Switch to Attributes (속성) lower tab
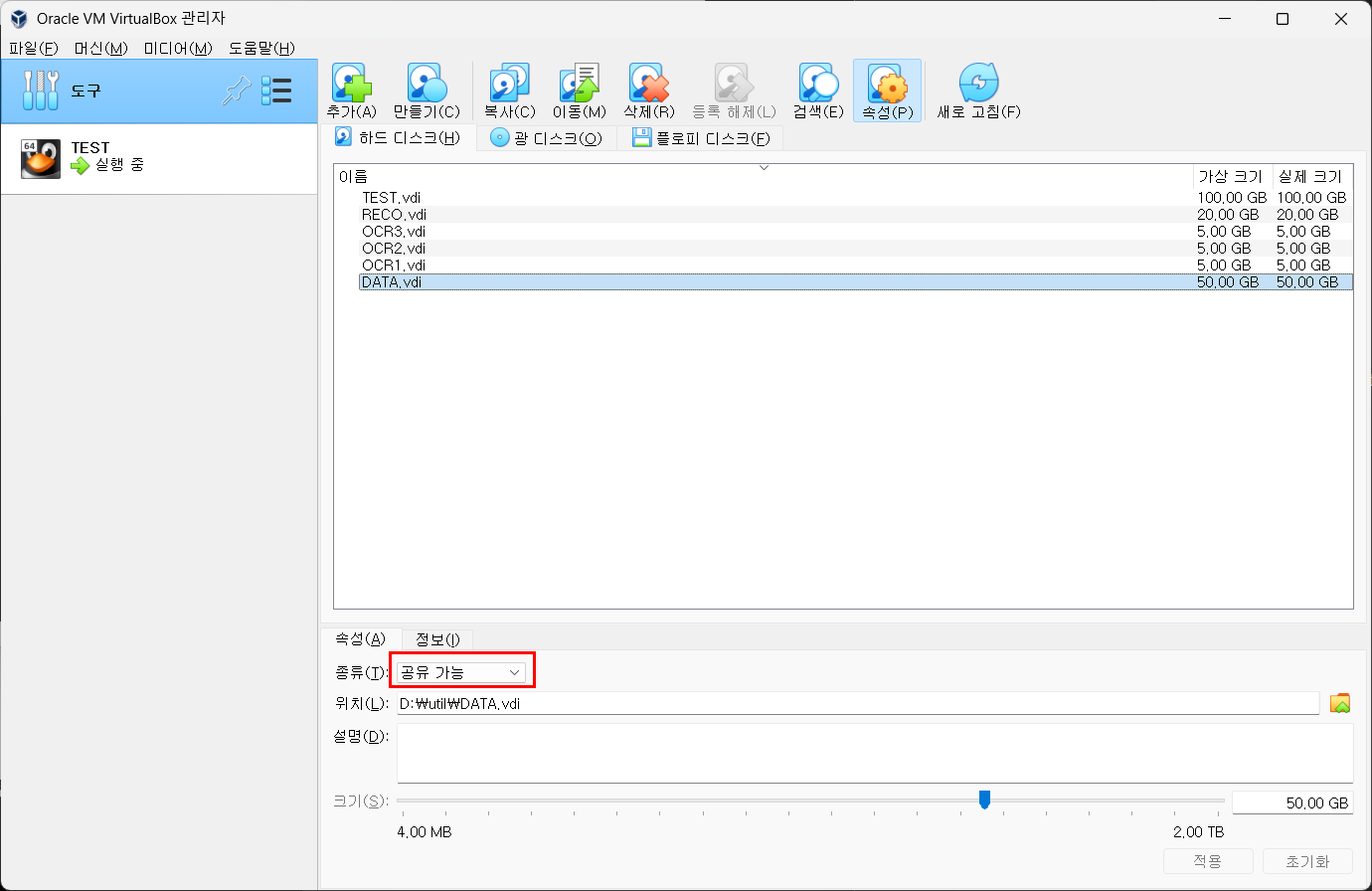Image resolution: width=1372 pixels, height=891 pixels. 360,638
